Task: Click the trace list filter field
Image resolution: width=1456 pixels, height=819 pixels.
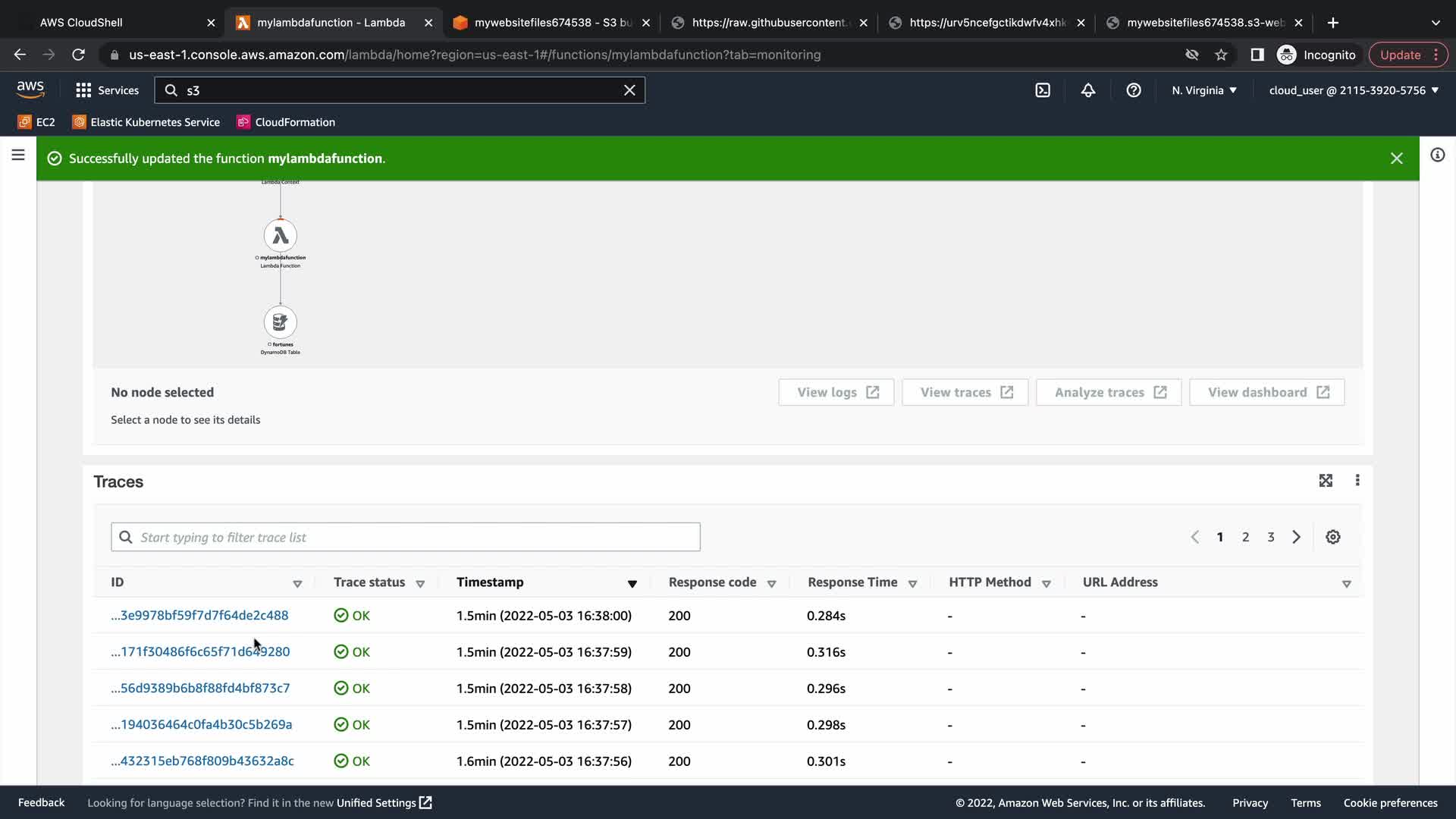Action: pos(406,537)
